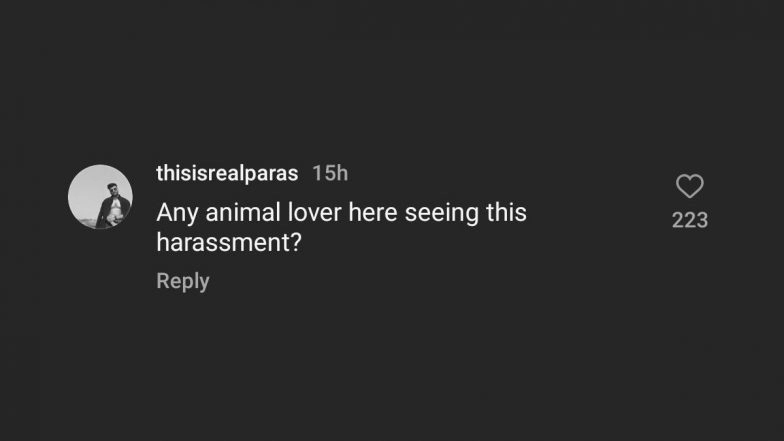View the 223 likes count
Viewport: 784px width, 441px height.
pos(690,220)
